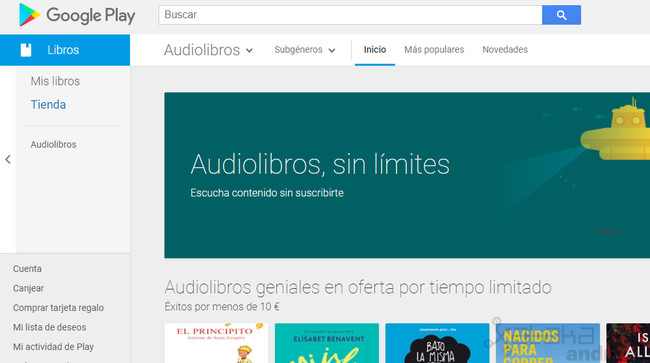Screen dimensions: 650x363
Task: Open the Audiolibros, sin límites banner
Action: [x=407, y=175]
